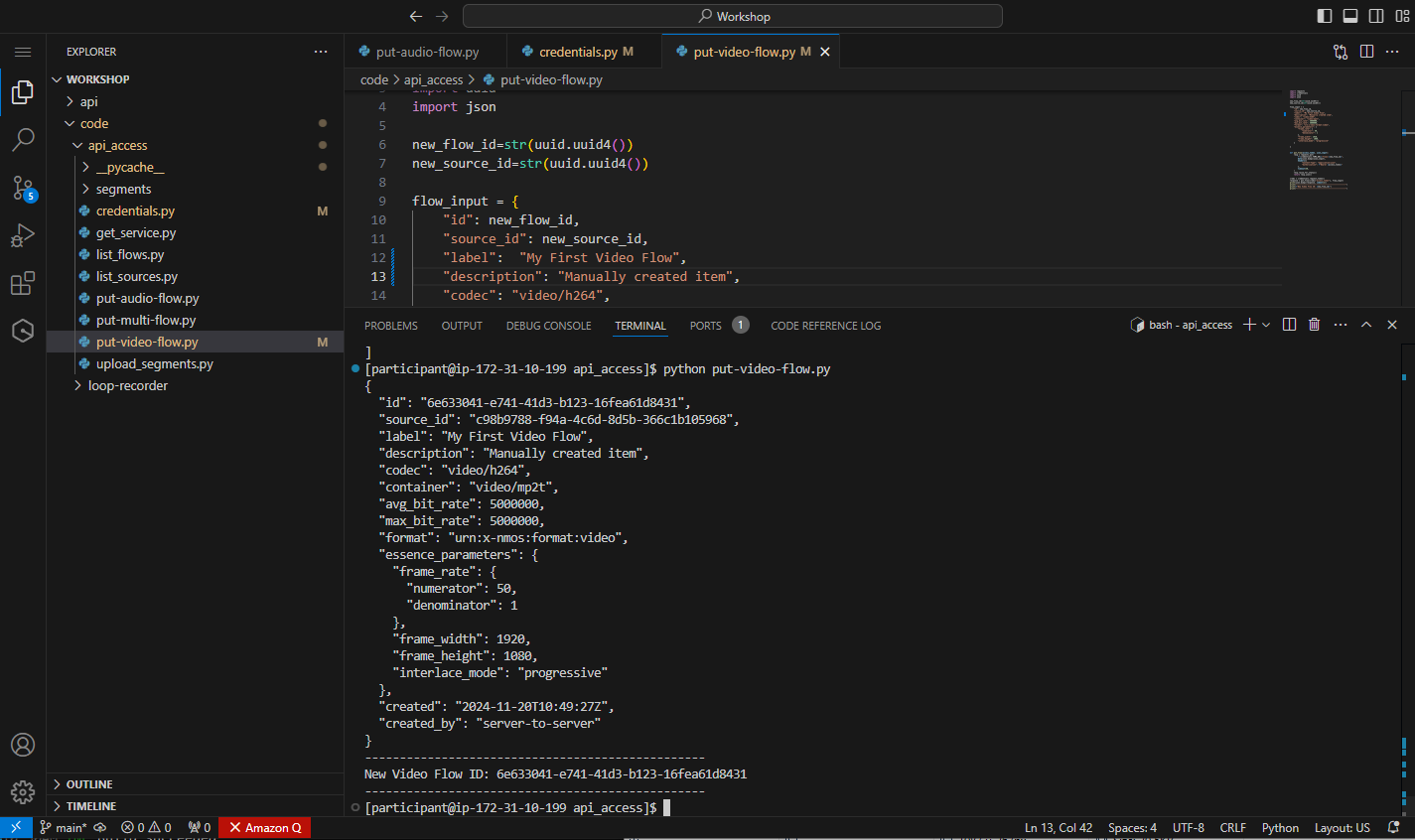
Task: Click forwarded ports indicator showing 0
Action: point(199,828)
